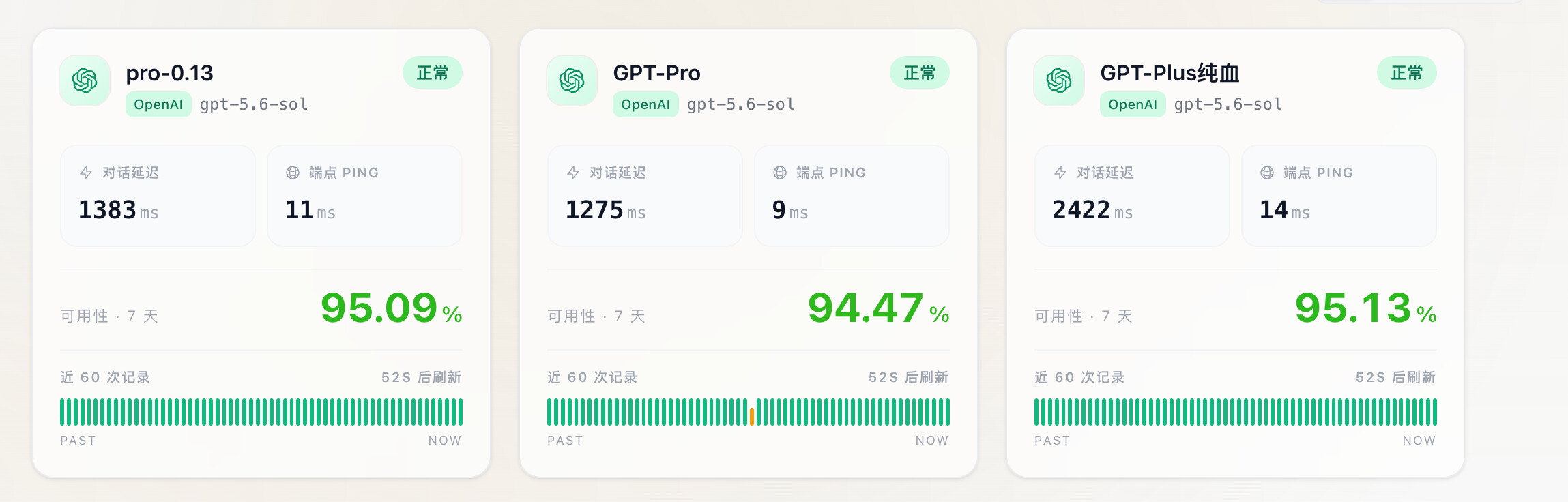Click the 1275 ms chat latency value
This screenshot has width=1568, height=502.
click(x=606, y=210)
